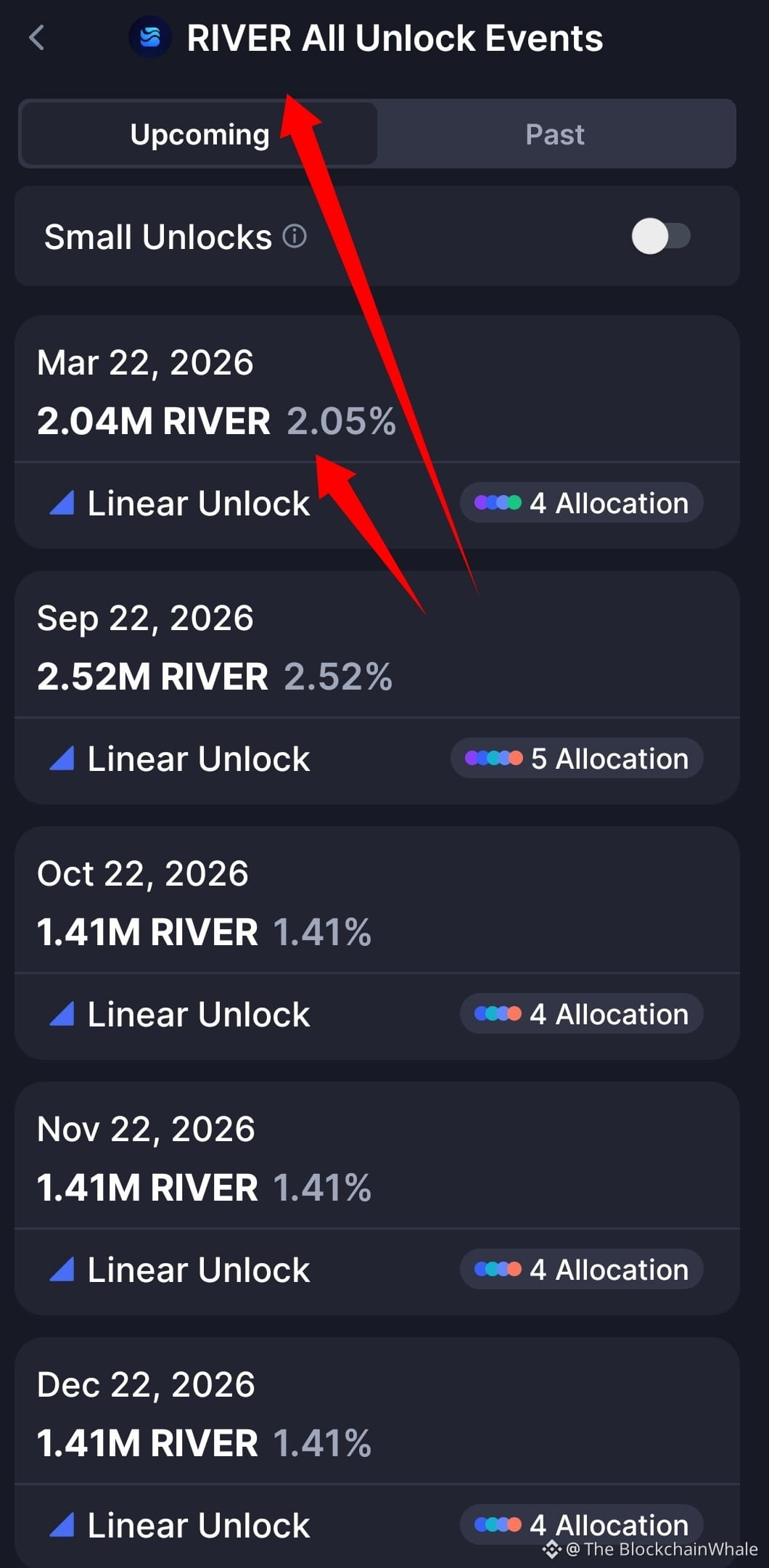Tap the Dec 22 allocation color dots
Viewport: 769px width, 1568px height.
498,1524
